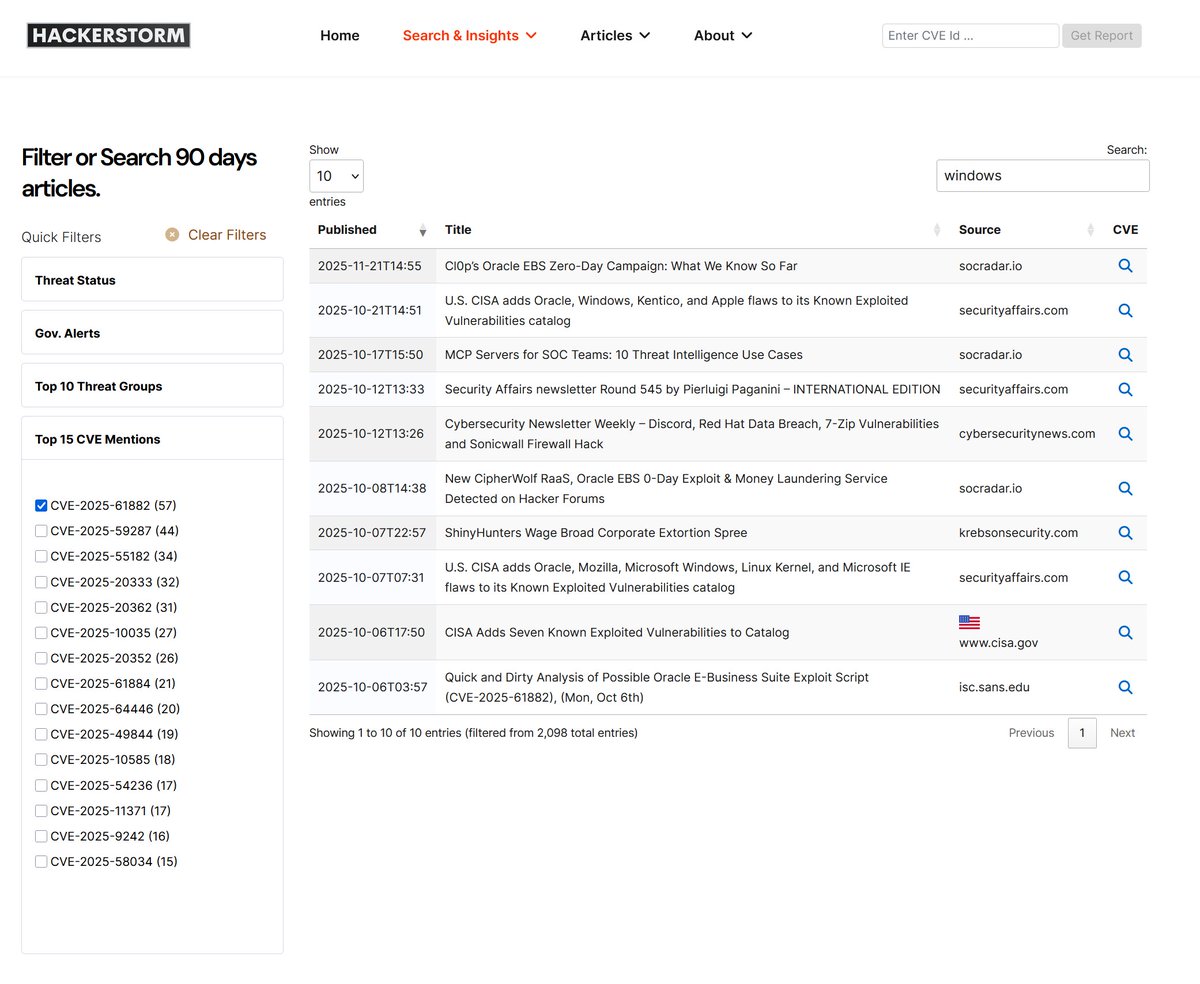
Task: Open CVE search for CISA Adds Seven row
Action: [1125, 632]
